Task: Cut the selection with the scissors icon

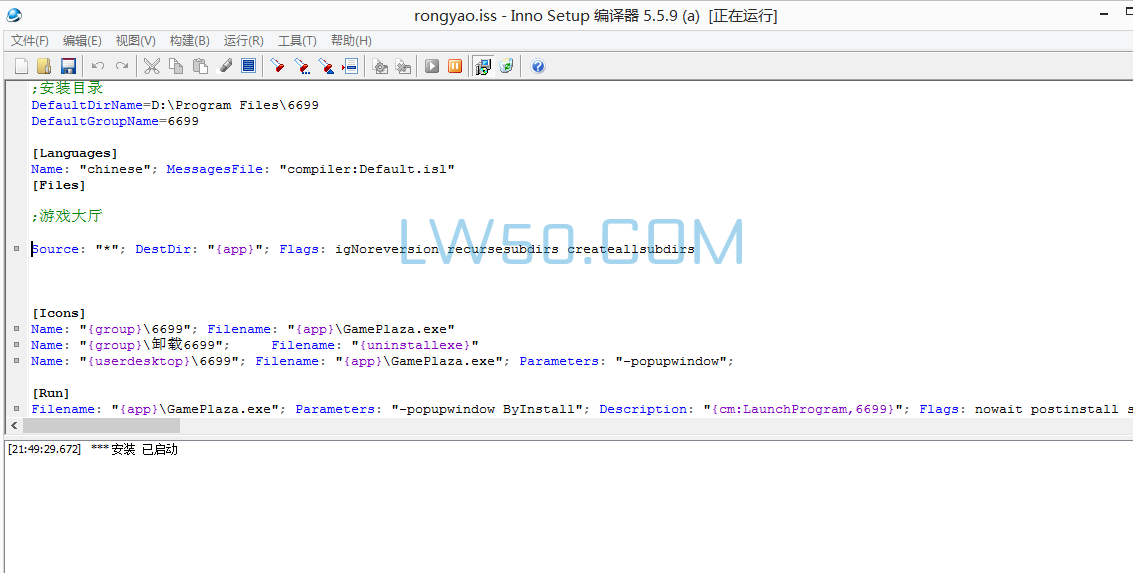Action: 151,66
